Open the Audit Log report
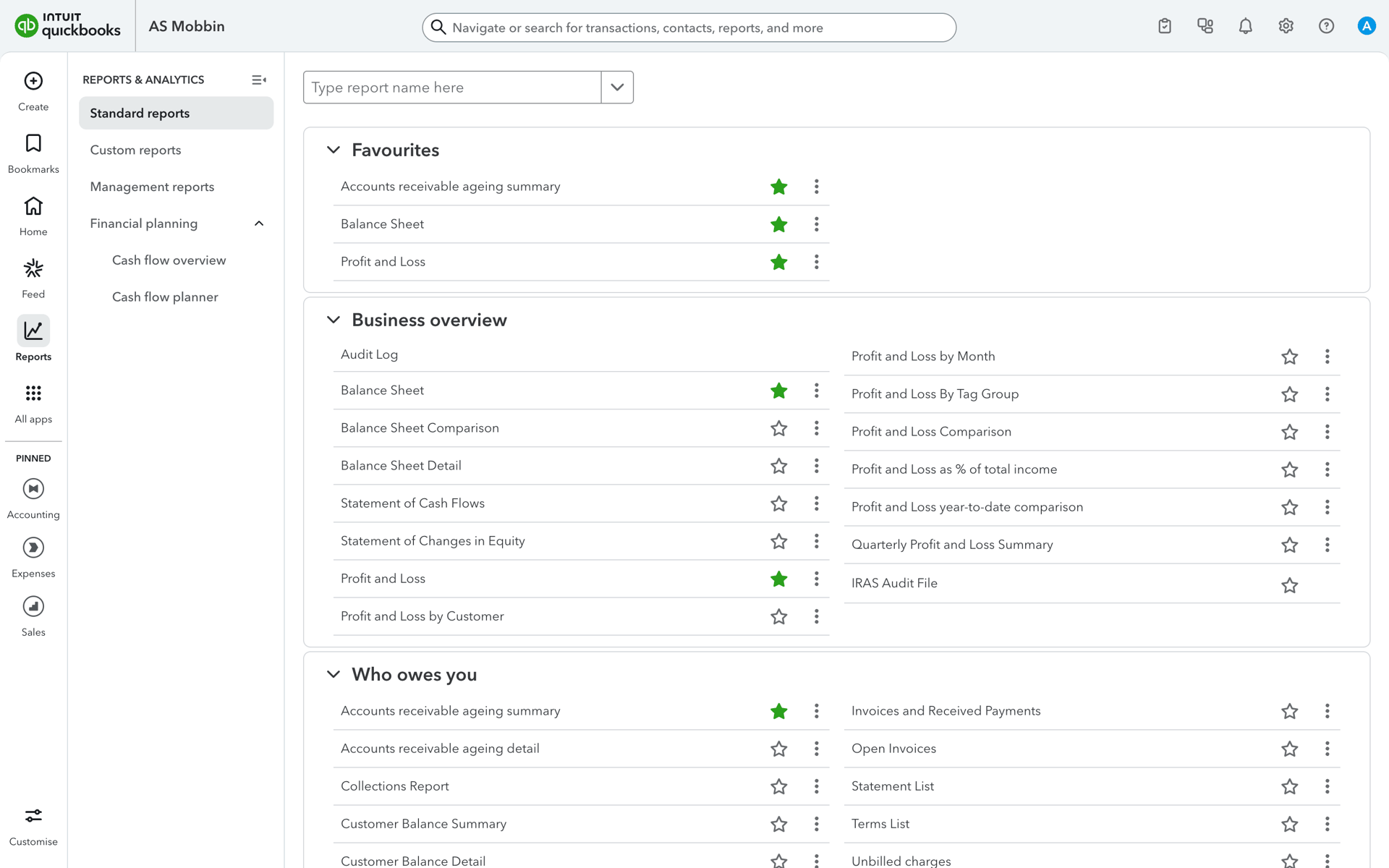Image resolution: width=1389 pixels, height=868 pixels. [370, 354]
